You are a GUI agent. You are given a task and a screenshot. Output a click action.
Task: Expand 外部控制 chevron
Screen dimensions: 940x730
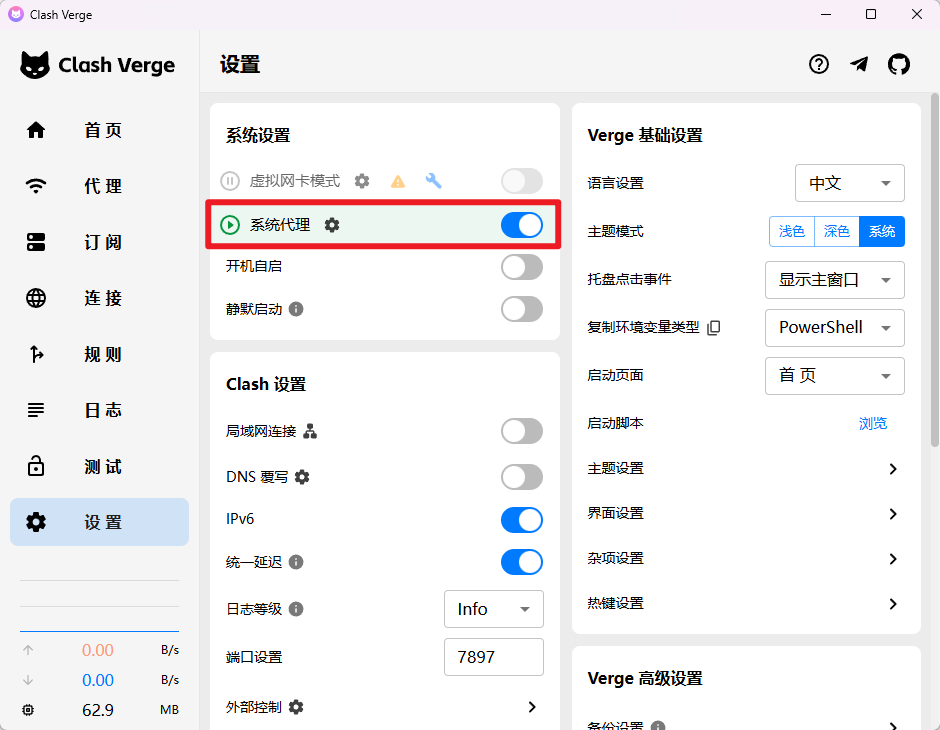532,707
